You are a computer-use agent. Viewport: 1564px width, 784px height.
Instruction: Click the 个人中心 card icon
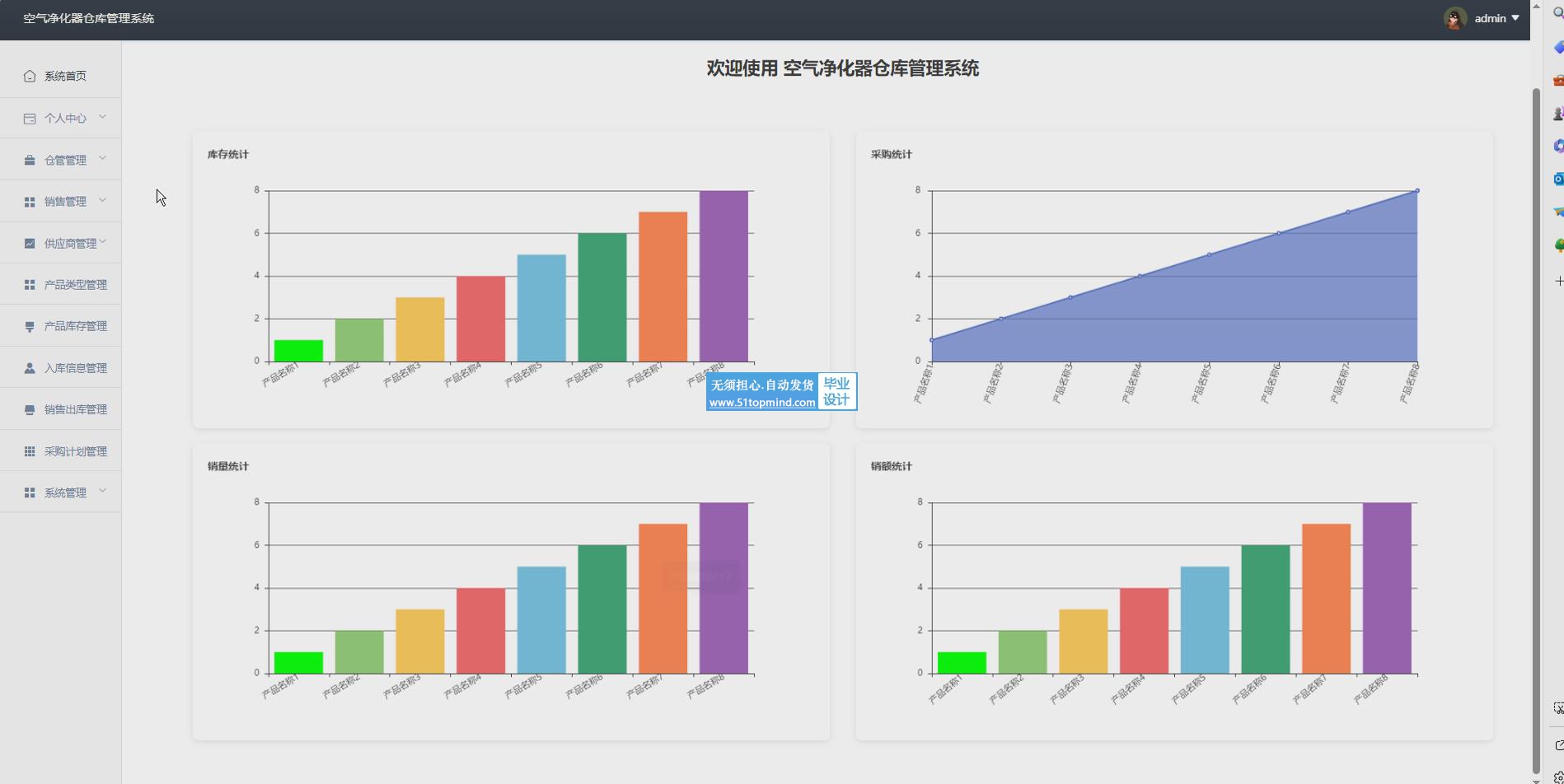[x=30, y=119]
